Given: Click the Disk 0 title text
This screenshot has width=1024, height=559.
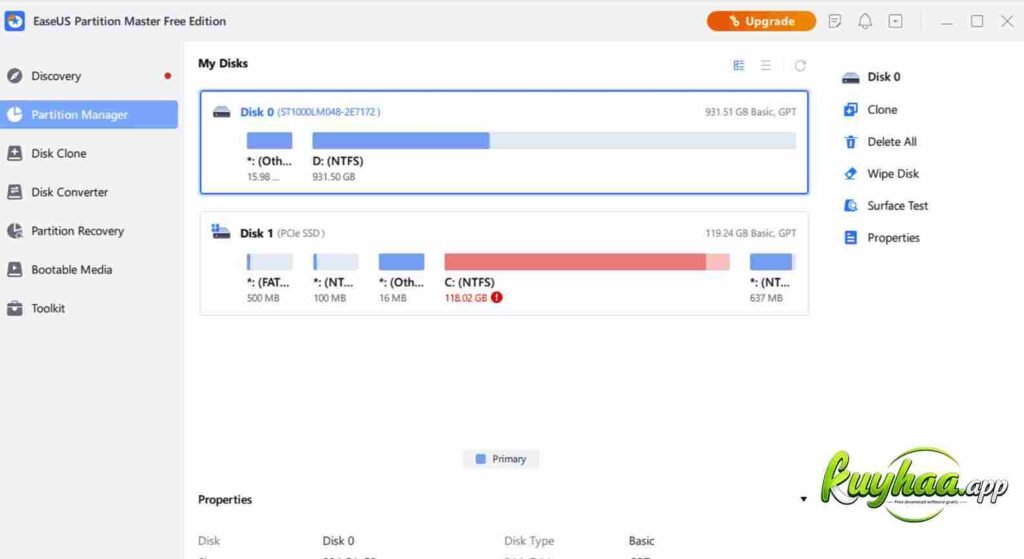Looking at the screenshot, I should point(257,112).
